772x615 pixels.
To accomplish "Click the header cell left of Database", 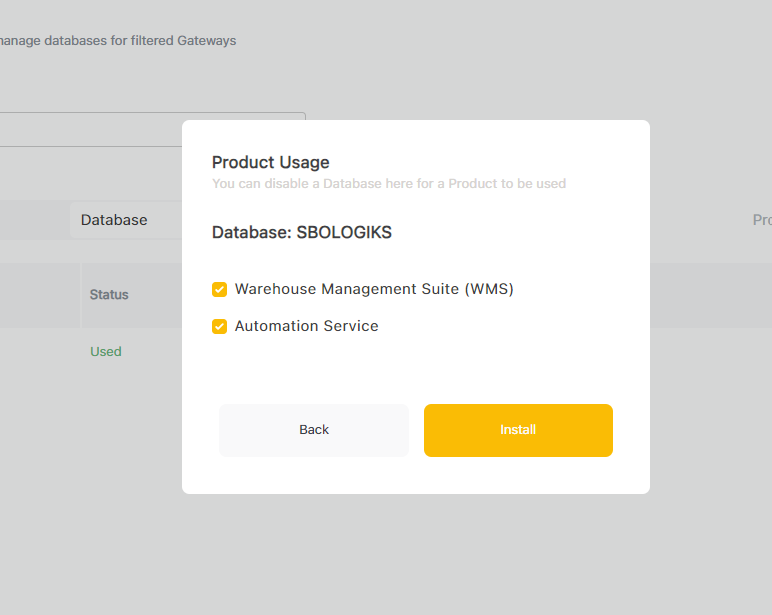I will pos(34,220).
